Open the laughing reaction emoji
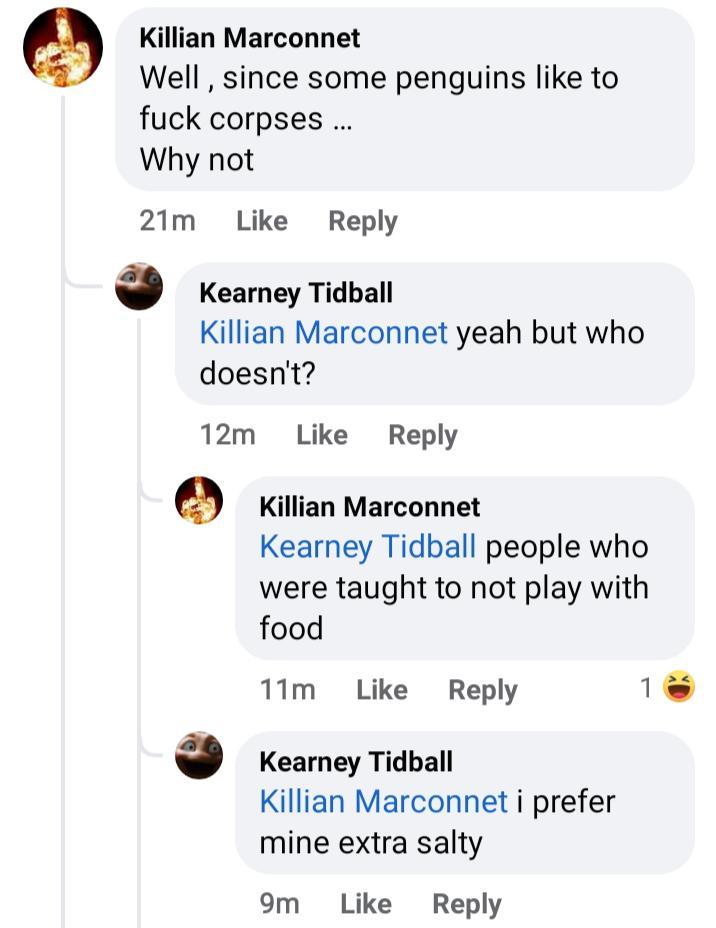Image resolution: width=716 pixels, height=928 pixels. pos(679,687)
